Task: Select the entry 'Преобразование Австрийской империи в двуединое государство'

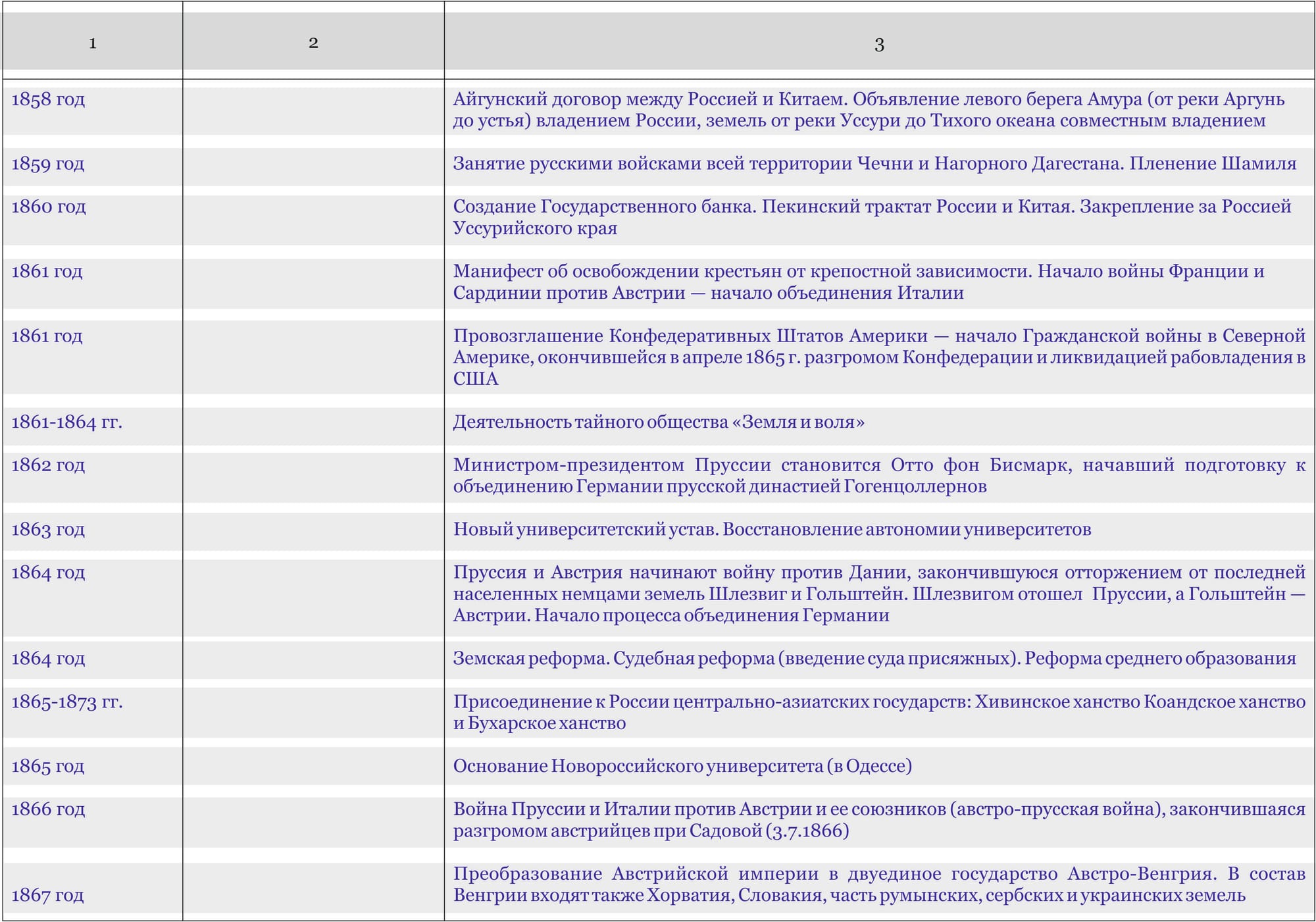Action: (755, 874)
